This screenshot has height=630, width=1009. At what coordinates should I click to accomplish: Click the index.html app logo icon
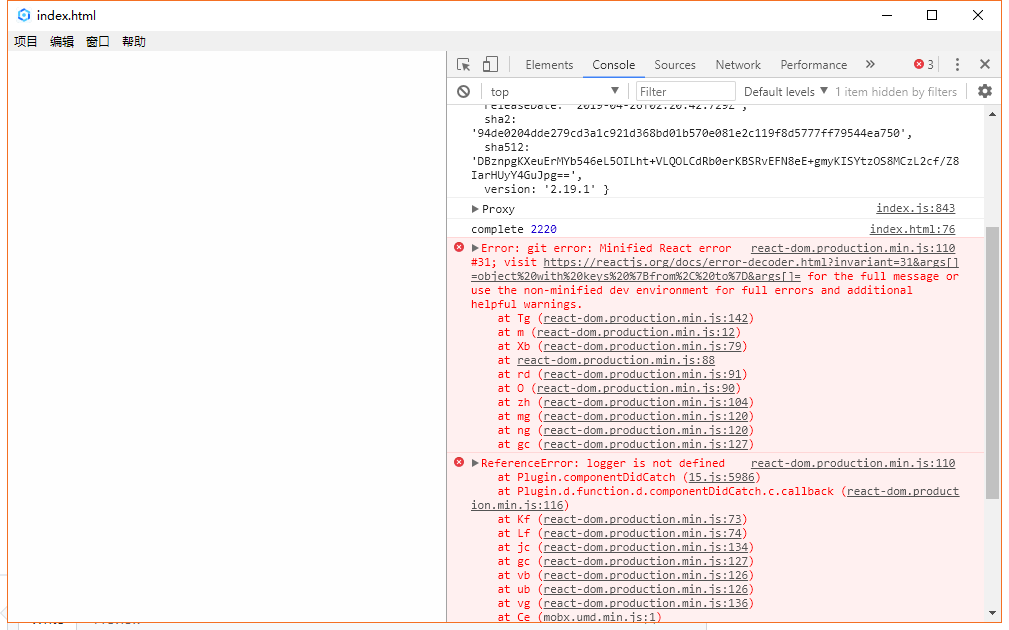(x=24, y=15)
